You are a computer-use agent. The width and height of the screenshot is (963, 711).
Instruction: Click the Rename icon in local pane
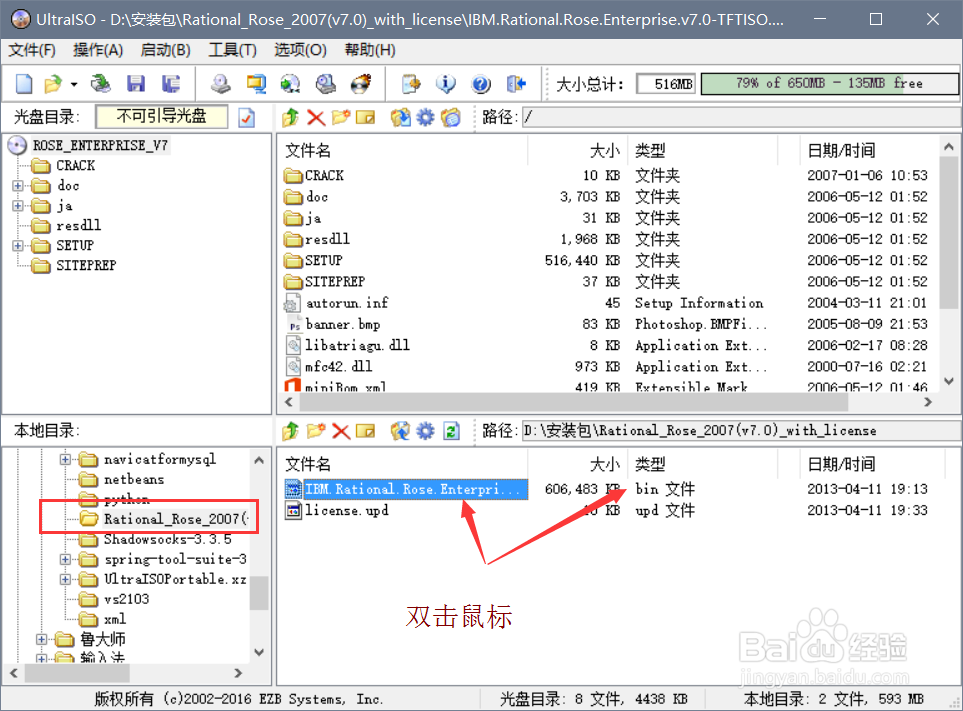pyautogui.click(x=365, y=431)
